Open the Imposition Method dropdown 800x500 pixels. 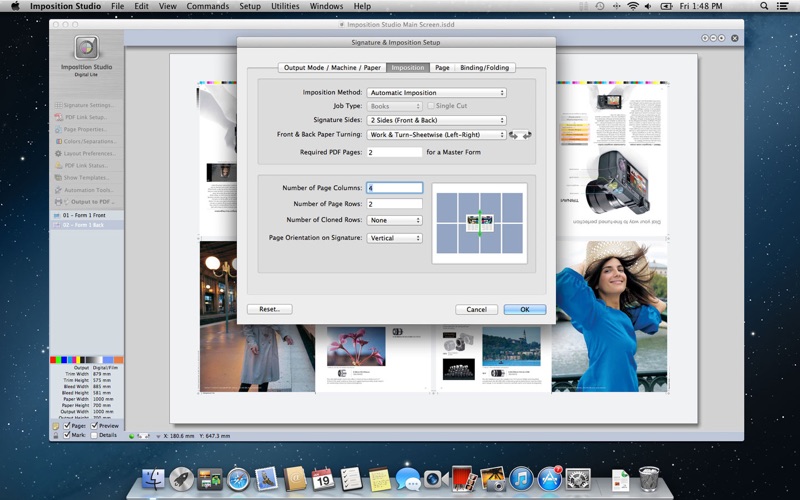point(436,93)
